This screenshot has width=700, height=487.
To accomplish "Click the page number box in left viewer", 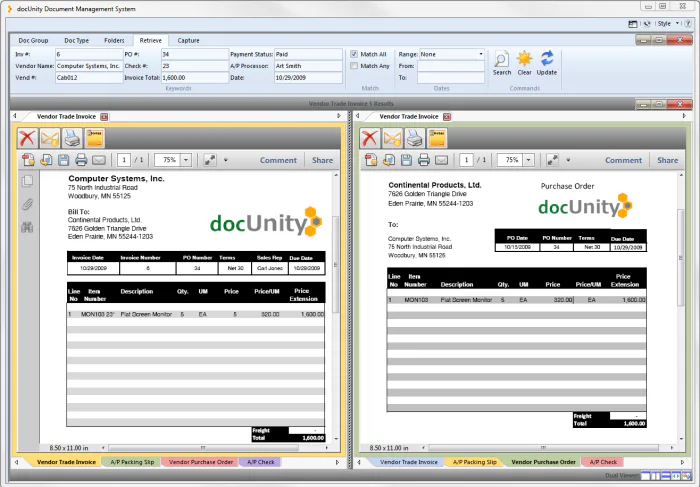I will point(124,160).
